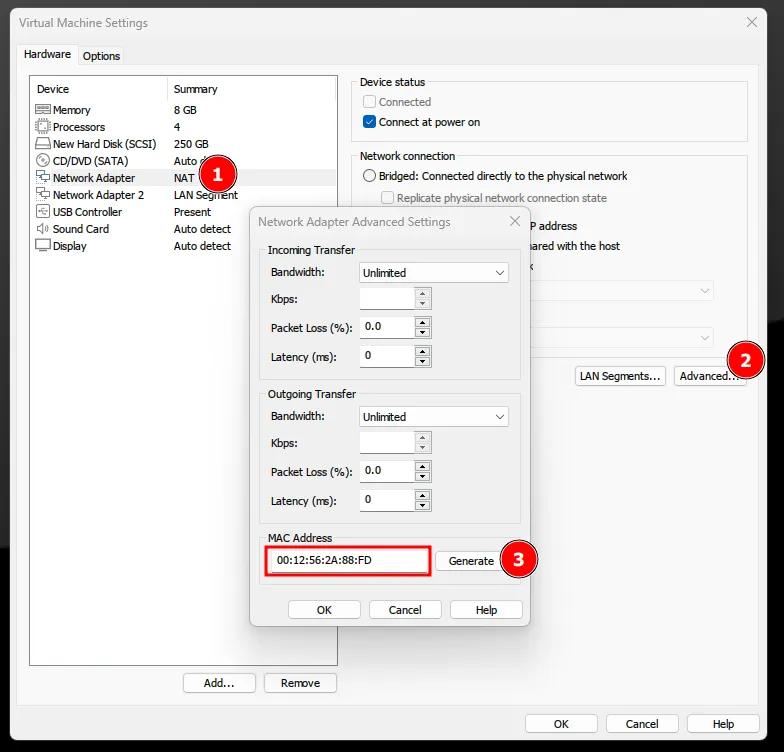Screen dimensions: 784x752
Task: Select the Network Adapter 2 icon
Action: 42,195
